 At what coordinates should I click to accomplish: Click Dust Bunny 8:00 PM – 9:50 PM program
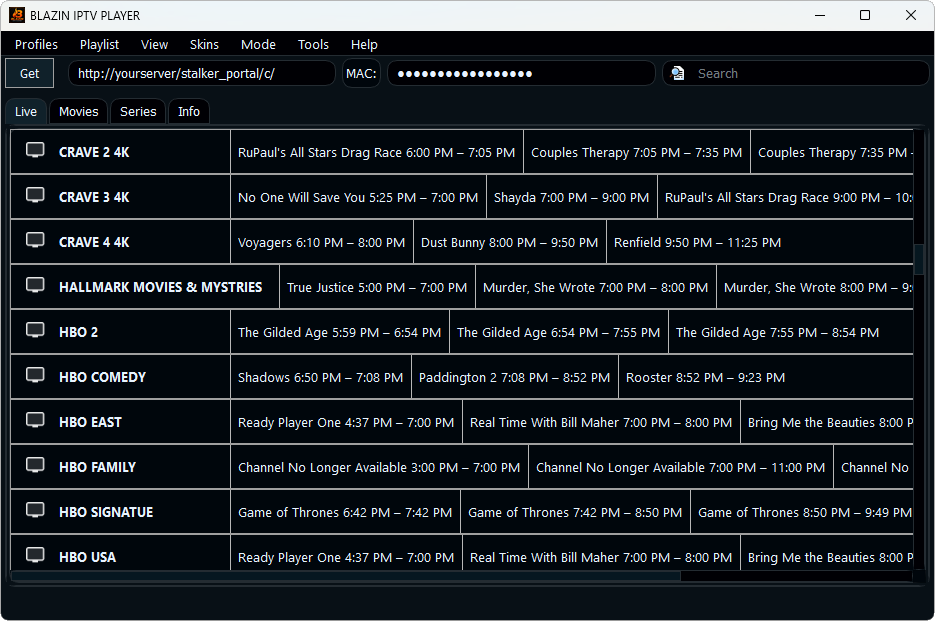point(510,242)
